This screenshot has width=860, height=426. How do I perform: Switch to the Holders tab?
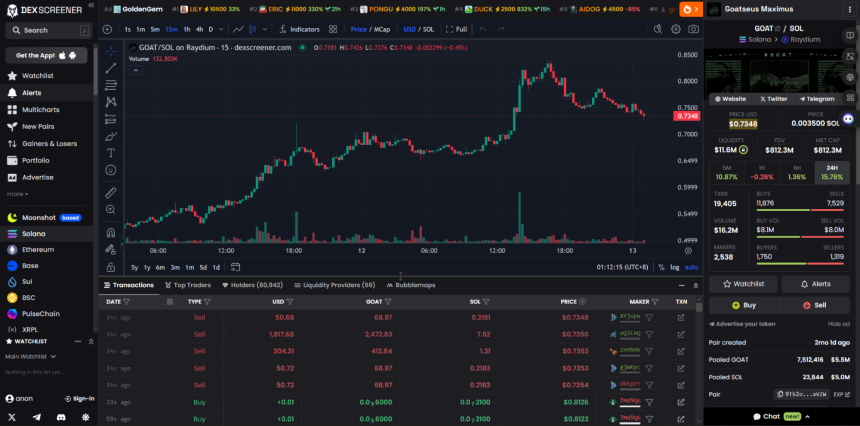(252, 285)
